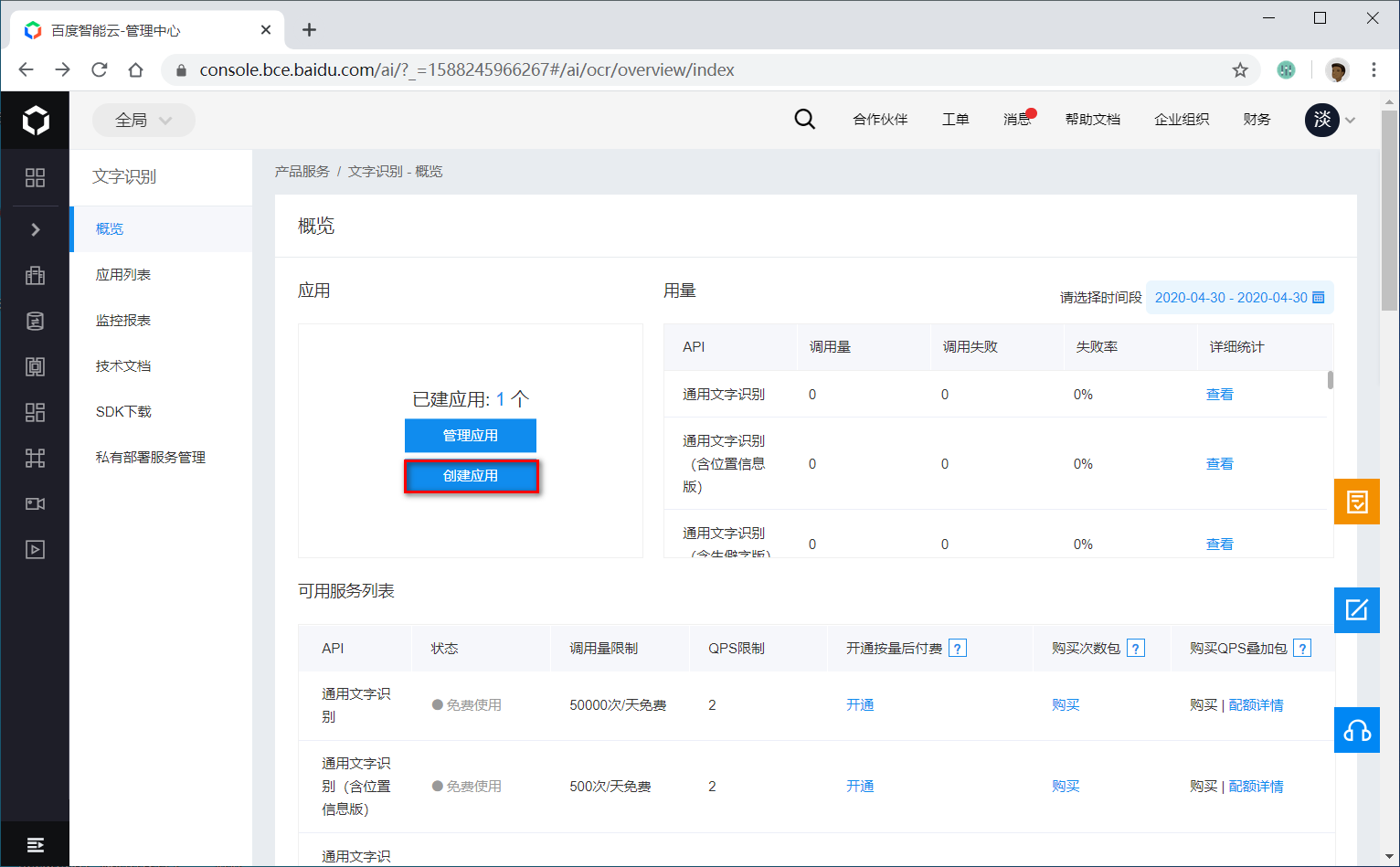
Task: Open 查看 link for 通用文字识别 stats
Action: click(x=1219, y=394)
